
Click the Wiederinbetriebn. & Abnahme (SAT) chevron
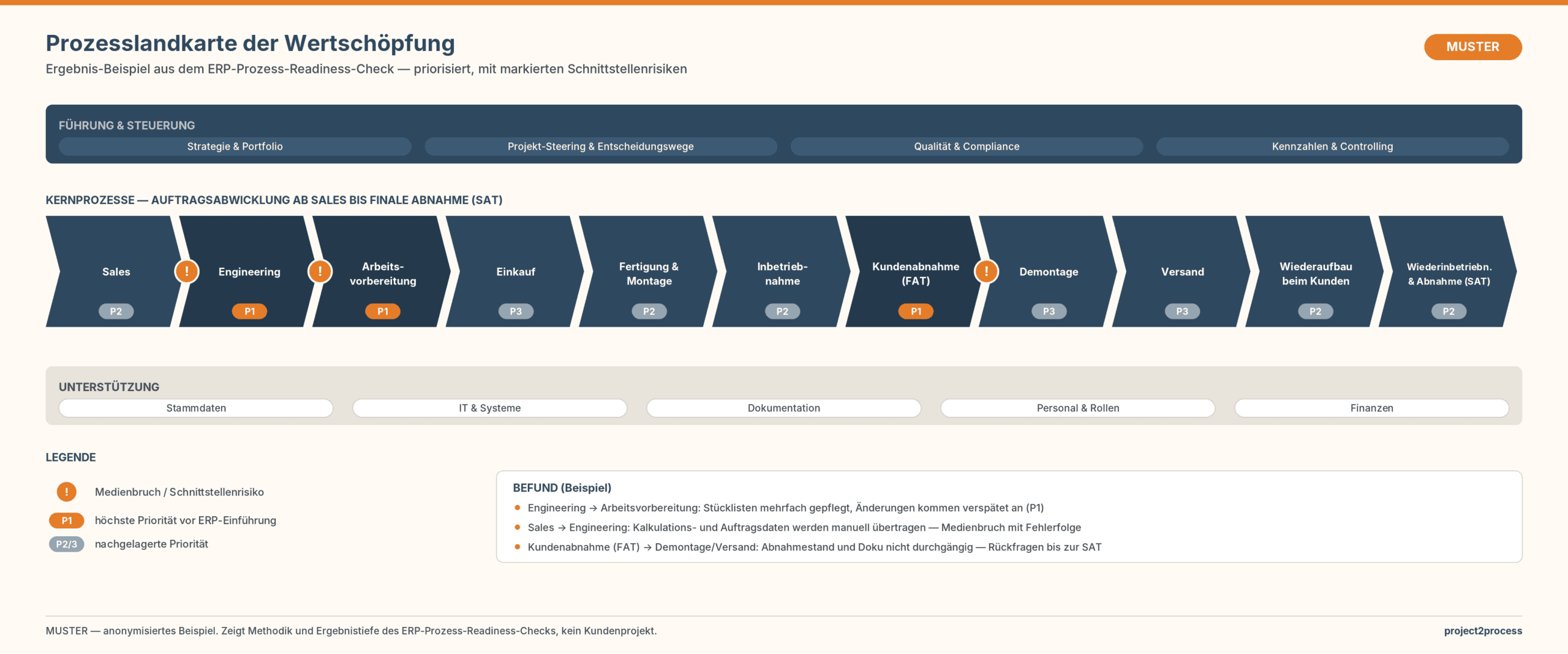1449,271
